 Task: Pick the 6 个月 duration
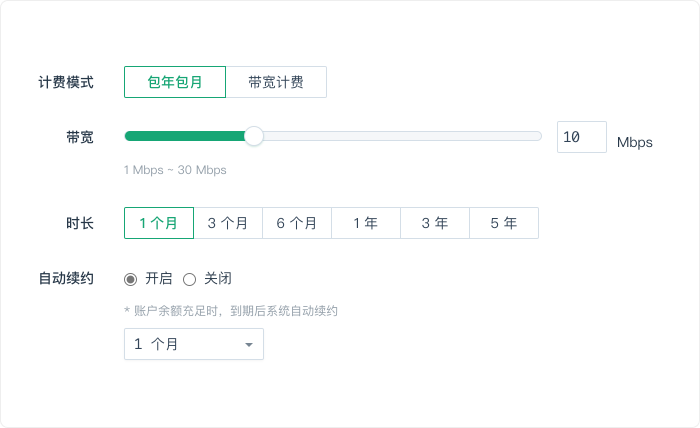coord(297,223)
